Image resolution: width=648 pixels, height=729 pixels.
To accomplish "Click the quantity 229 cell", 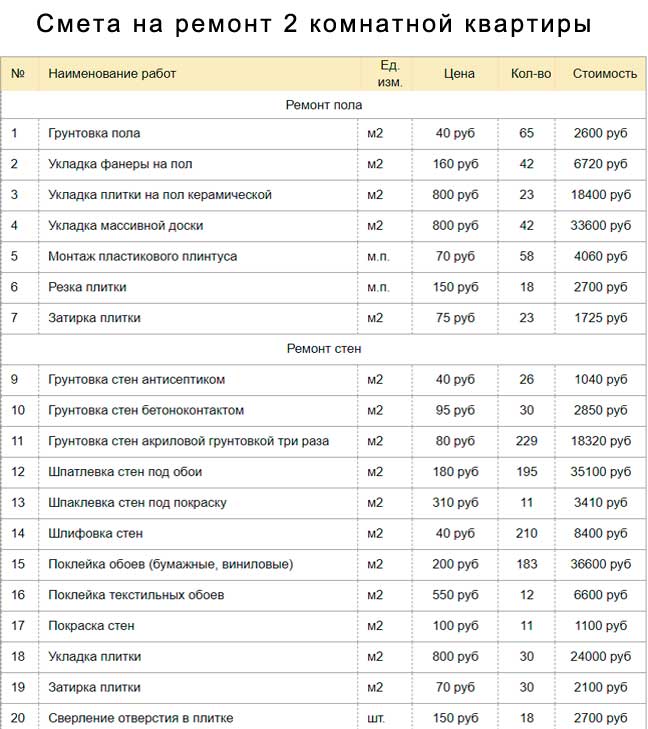I will pos(527,441).
